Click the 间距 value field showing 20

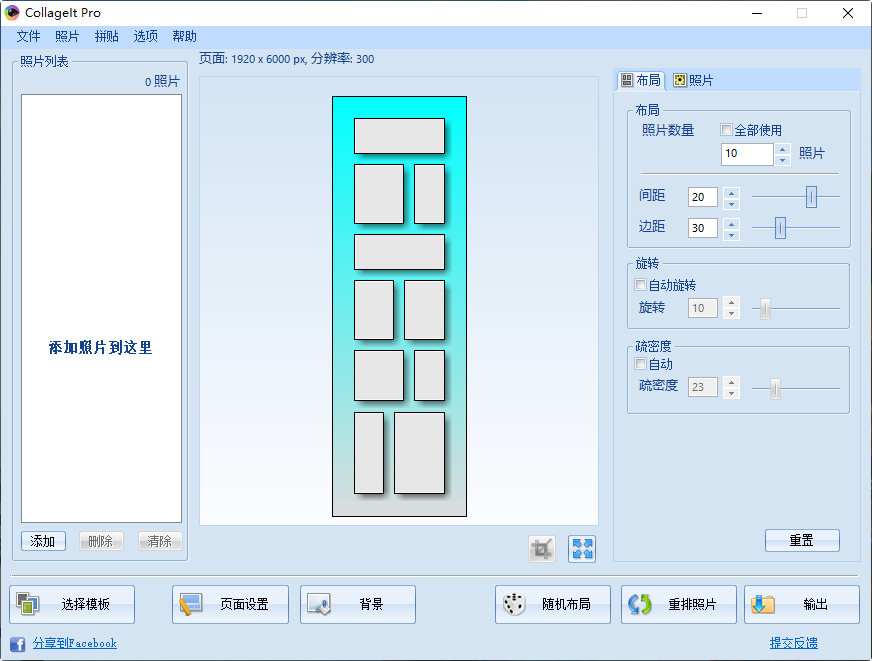pos(703,197)
